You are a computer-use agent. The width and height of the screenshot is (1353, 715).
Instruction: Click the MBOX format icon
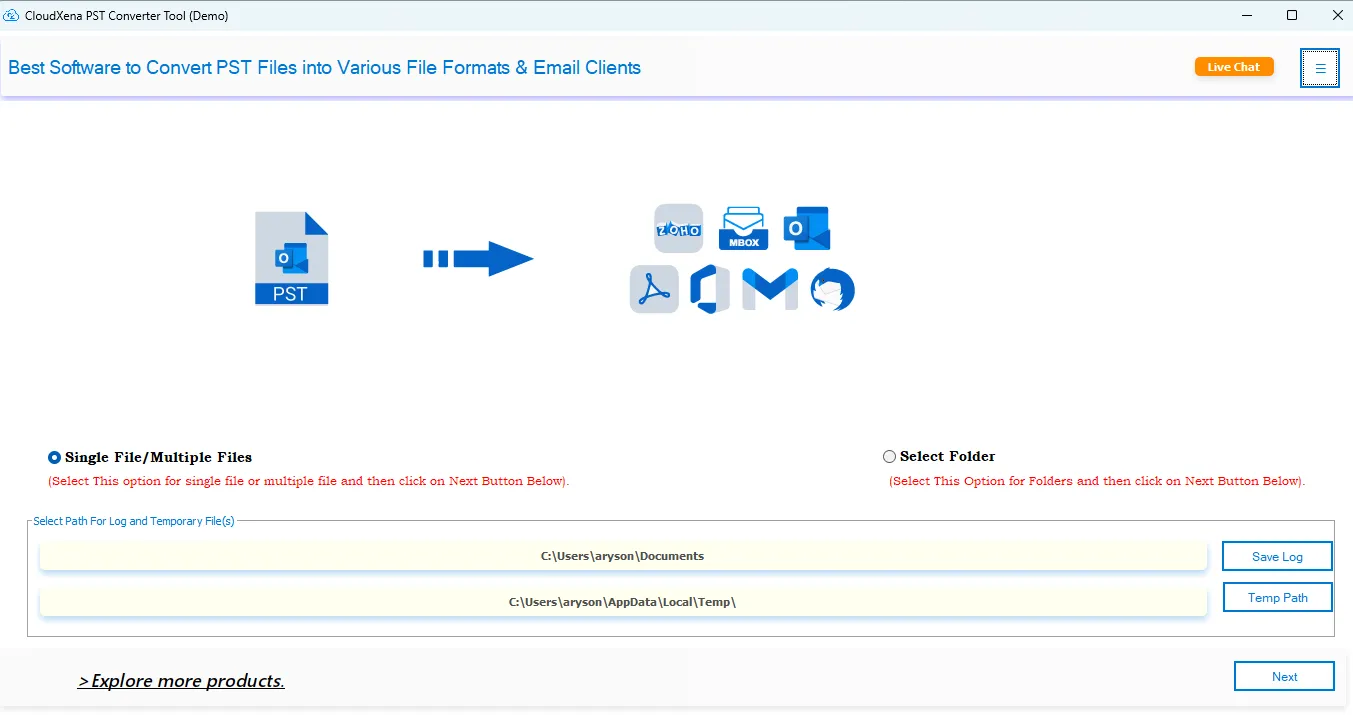click(742, 229)
